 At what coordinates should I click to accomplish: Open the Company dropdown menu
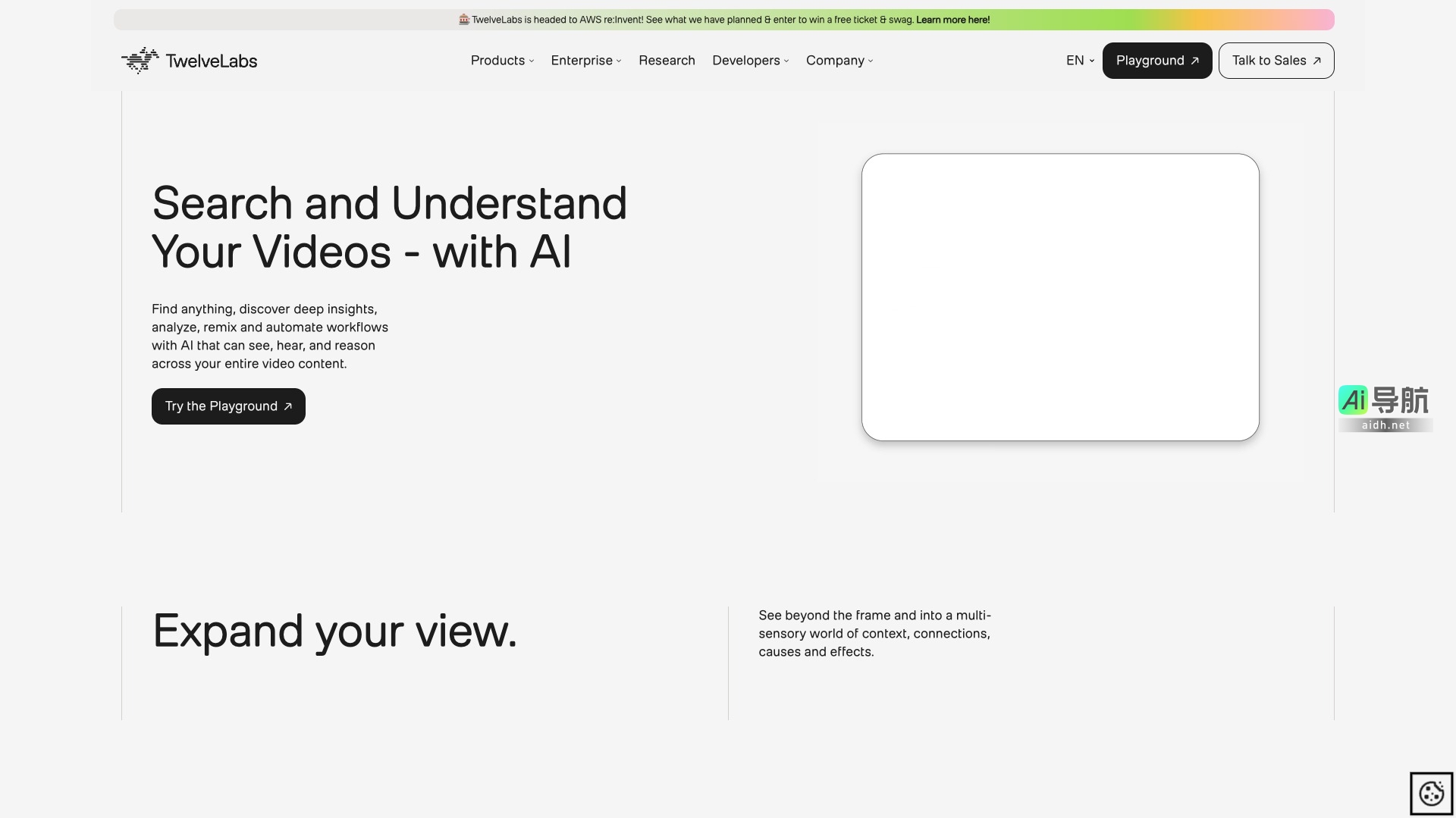pos(839,61)
